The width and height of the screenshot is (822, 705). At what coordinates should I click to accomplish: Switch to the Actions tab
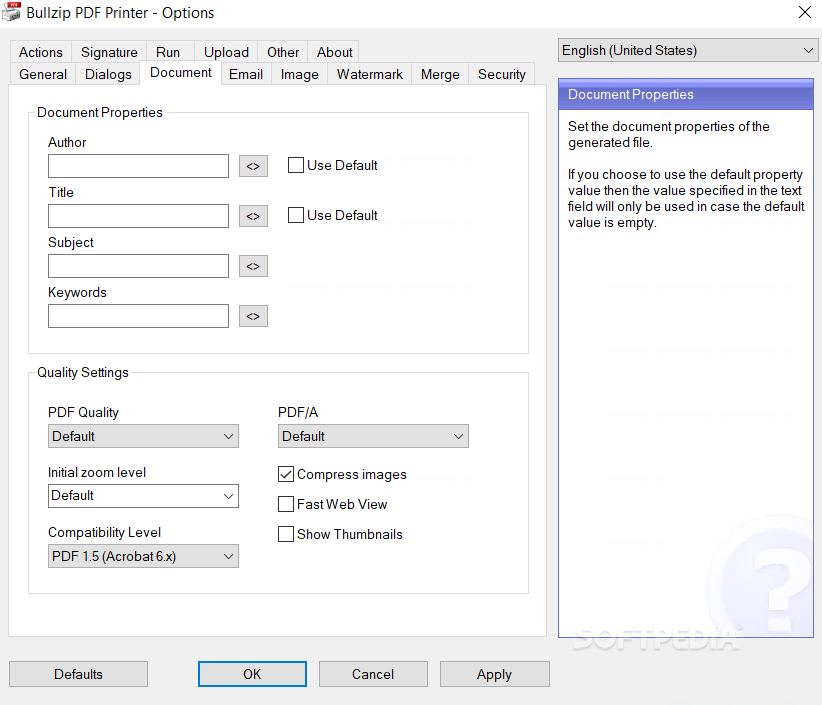click(41, 52)
